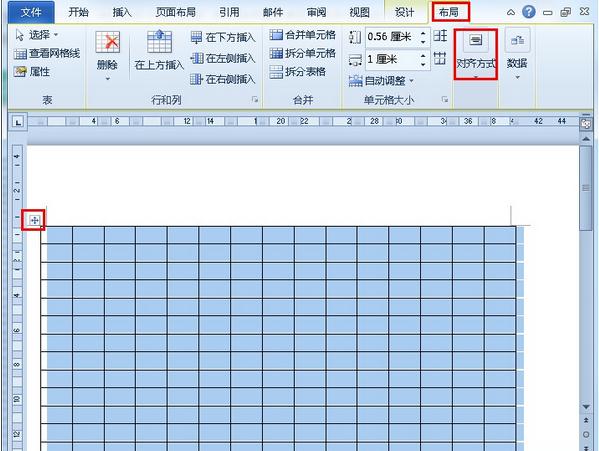Open the Alignment (对齐方式) dropdown
599x451 pixels.
tap(476, 55)
